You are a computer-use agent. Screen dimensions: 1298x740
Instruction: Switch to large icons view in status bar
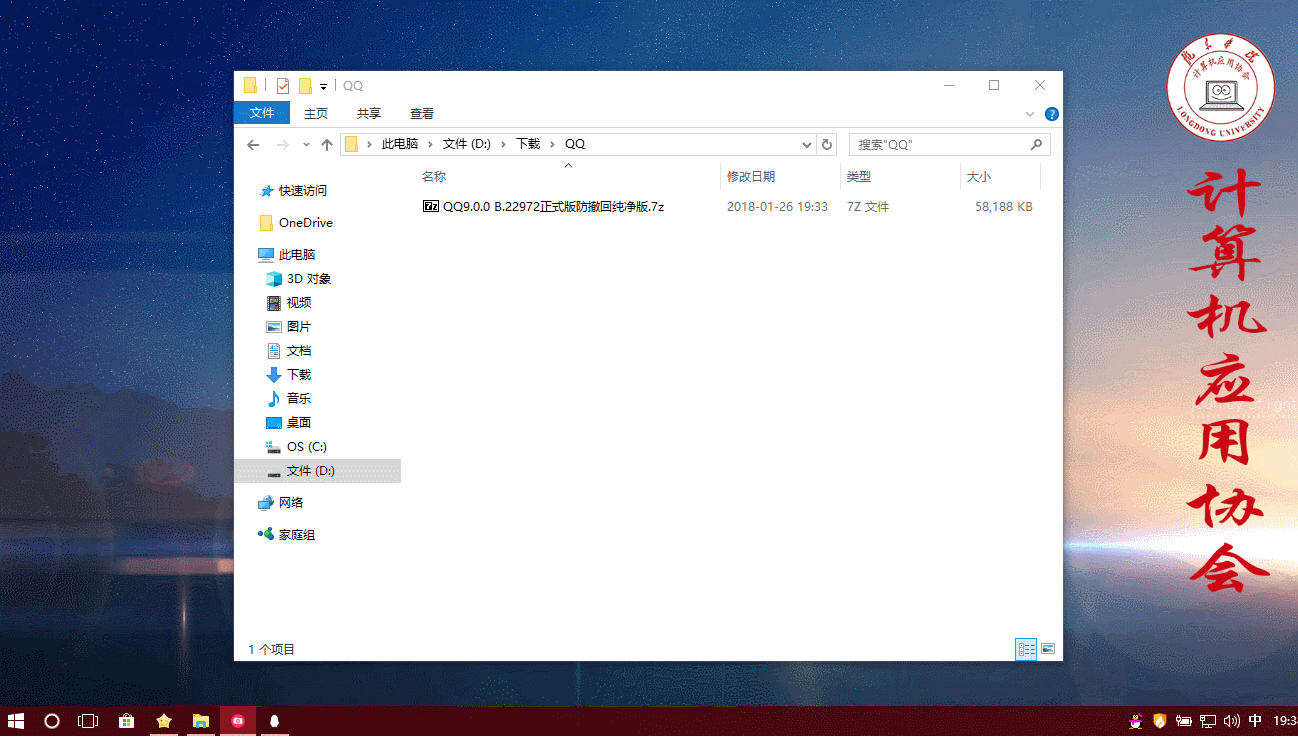pyautogui.click(x=1048, y=649)
